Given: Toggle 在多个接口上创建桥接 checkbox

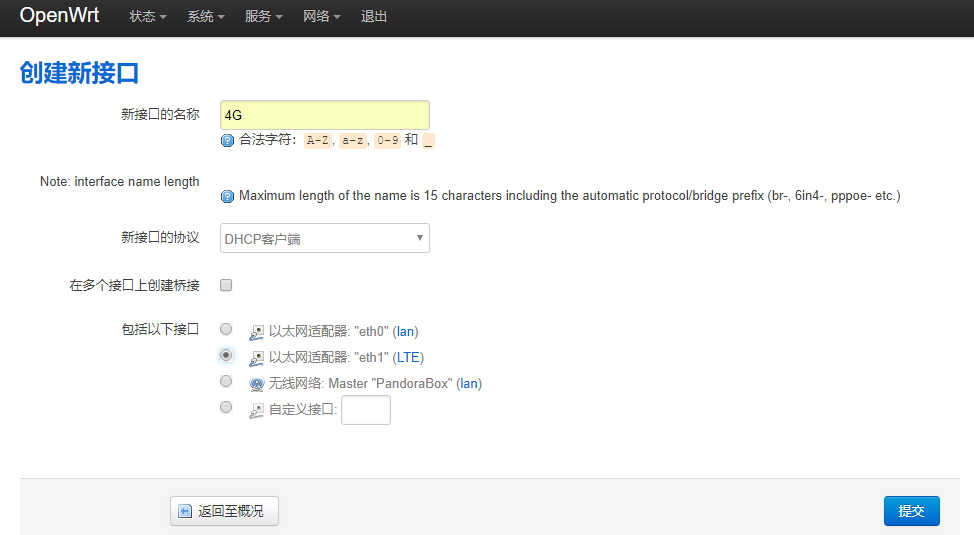Looking at the screenshot, I should 226,285.
